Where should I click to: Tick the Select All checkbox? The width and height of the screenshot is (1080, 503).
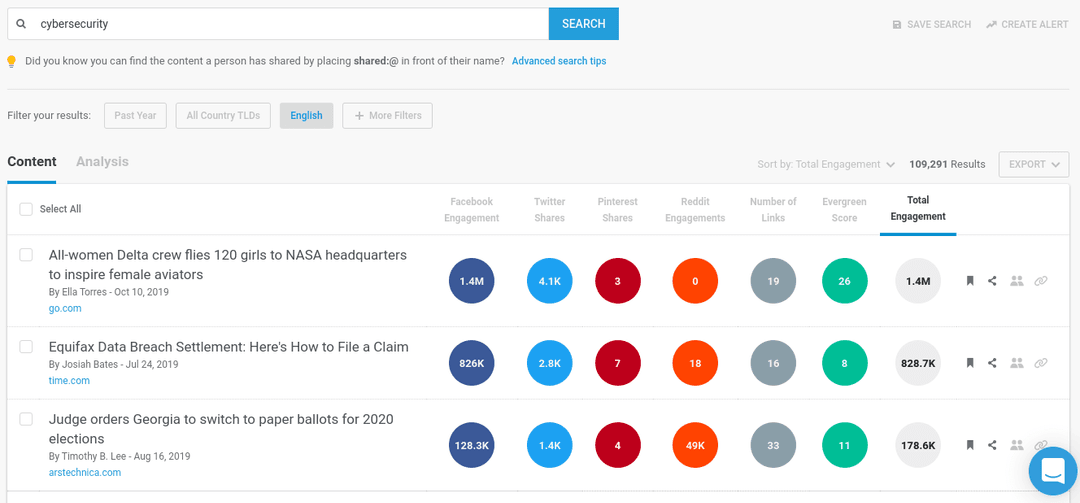(x=26, y=209)
